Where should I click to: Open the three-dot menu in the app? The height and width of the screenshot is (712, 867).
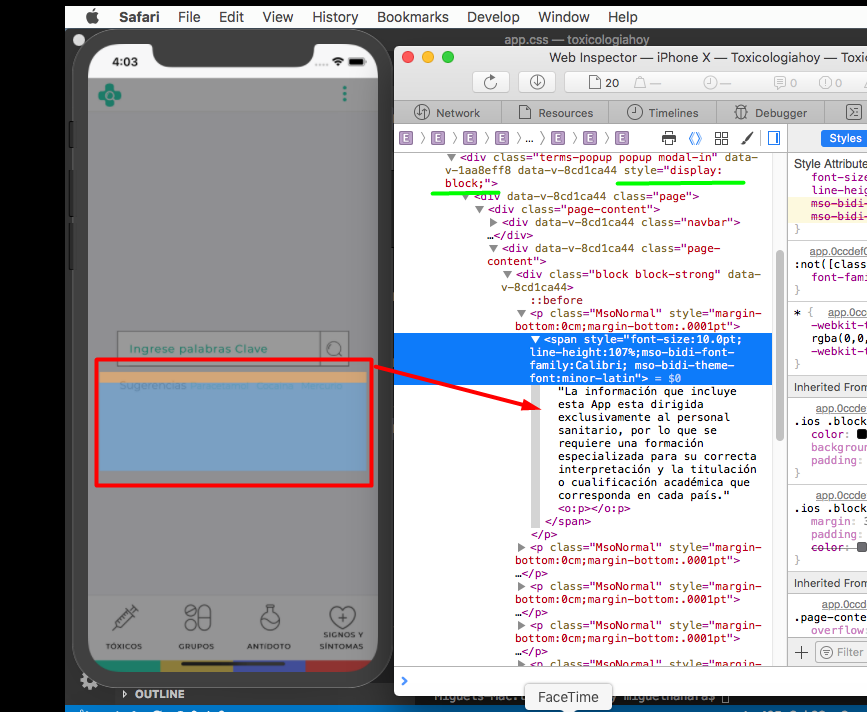(x=344, y=94)
